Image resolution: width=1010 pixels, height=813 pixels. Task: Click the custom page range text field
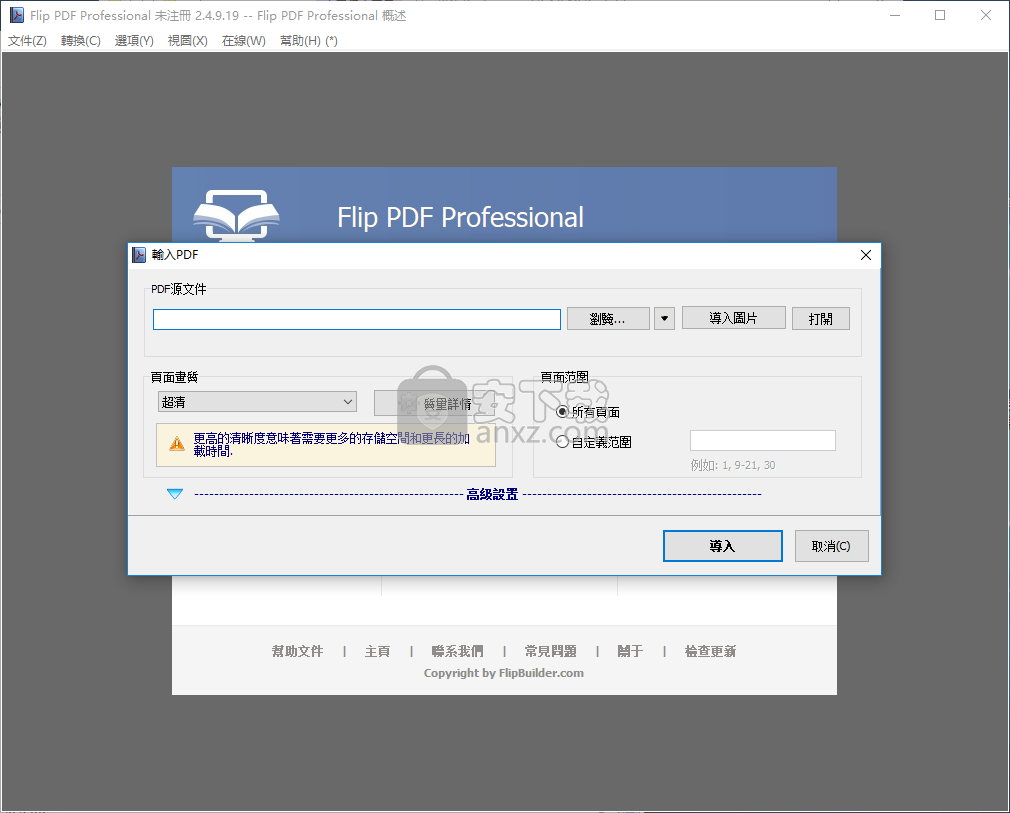(x=762, y=441)
